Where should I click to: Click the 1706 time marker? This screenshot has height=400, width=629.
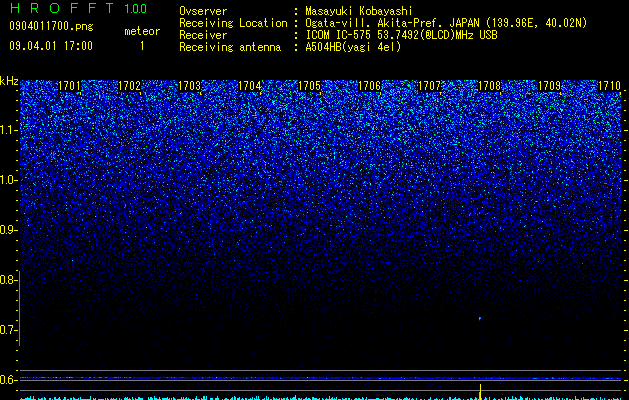tap(369, 86)
